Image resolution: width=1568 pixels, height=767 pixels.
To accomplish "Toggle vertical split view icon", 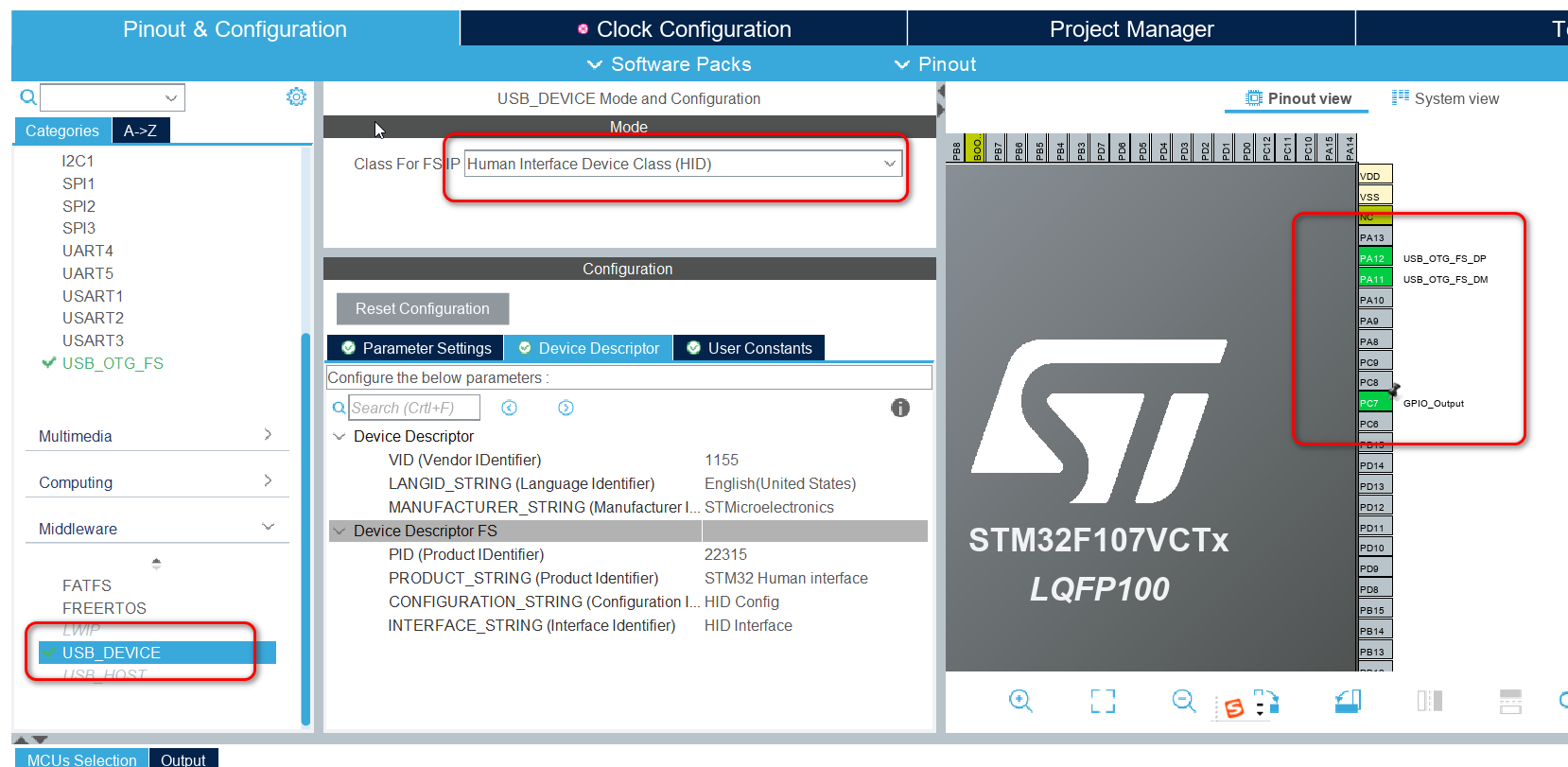I will [1430, 701].
